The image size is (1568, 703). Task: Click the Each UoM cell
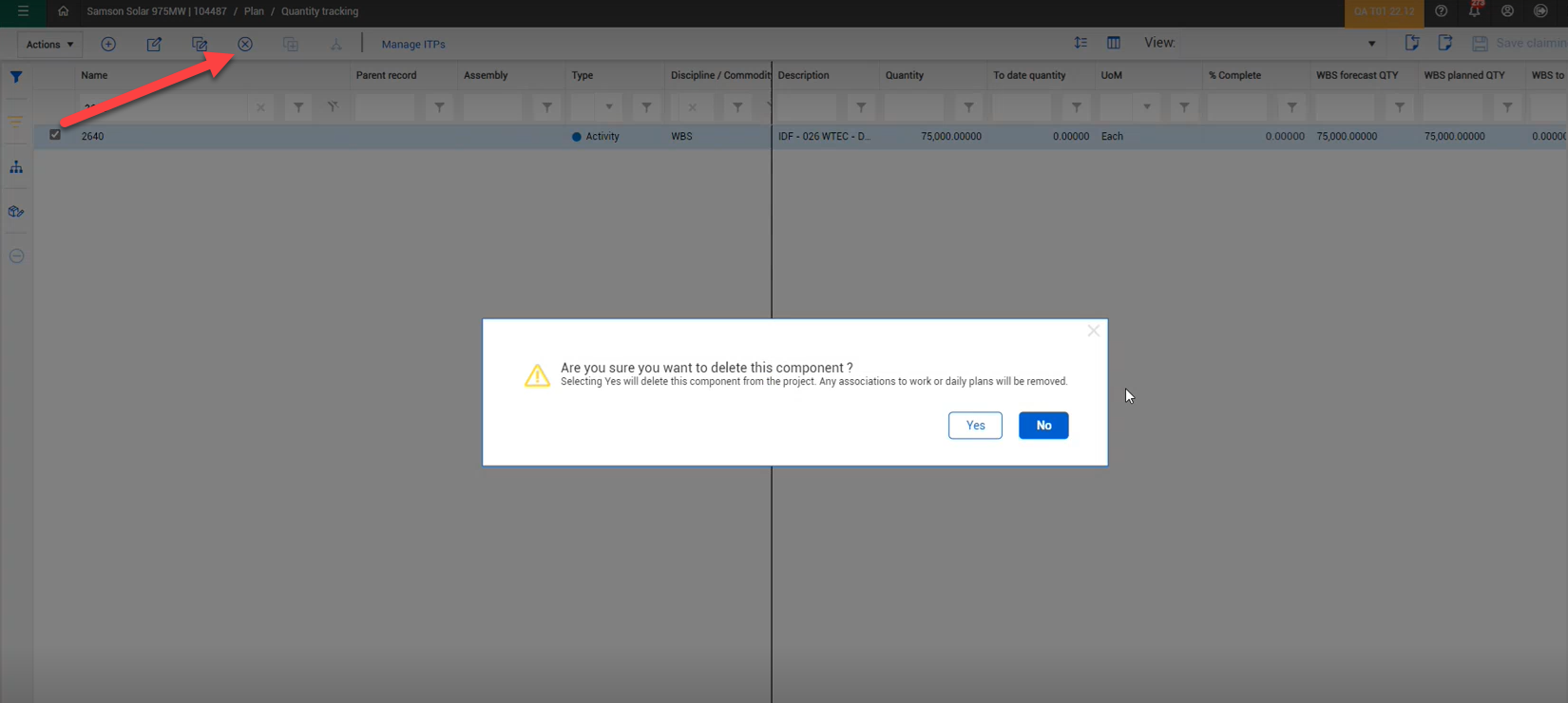(x=1112, y=136)
